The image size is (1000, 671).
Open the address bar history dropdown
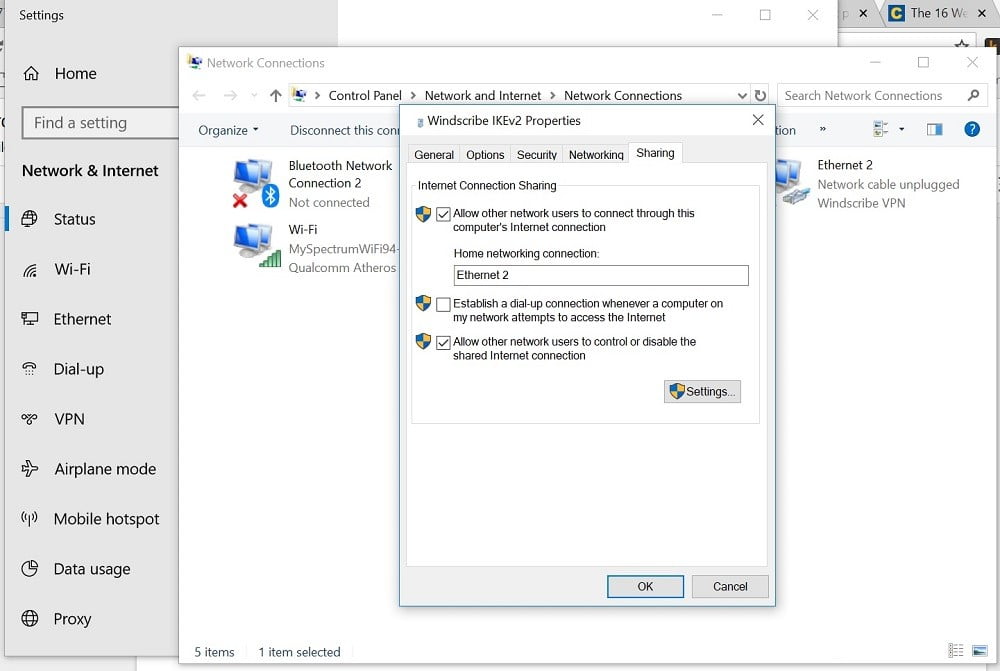[742, 95]
